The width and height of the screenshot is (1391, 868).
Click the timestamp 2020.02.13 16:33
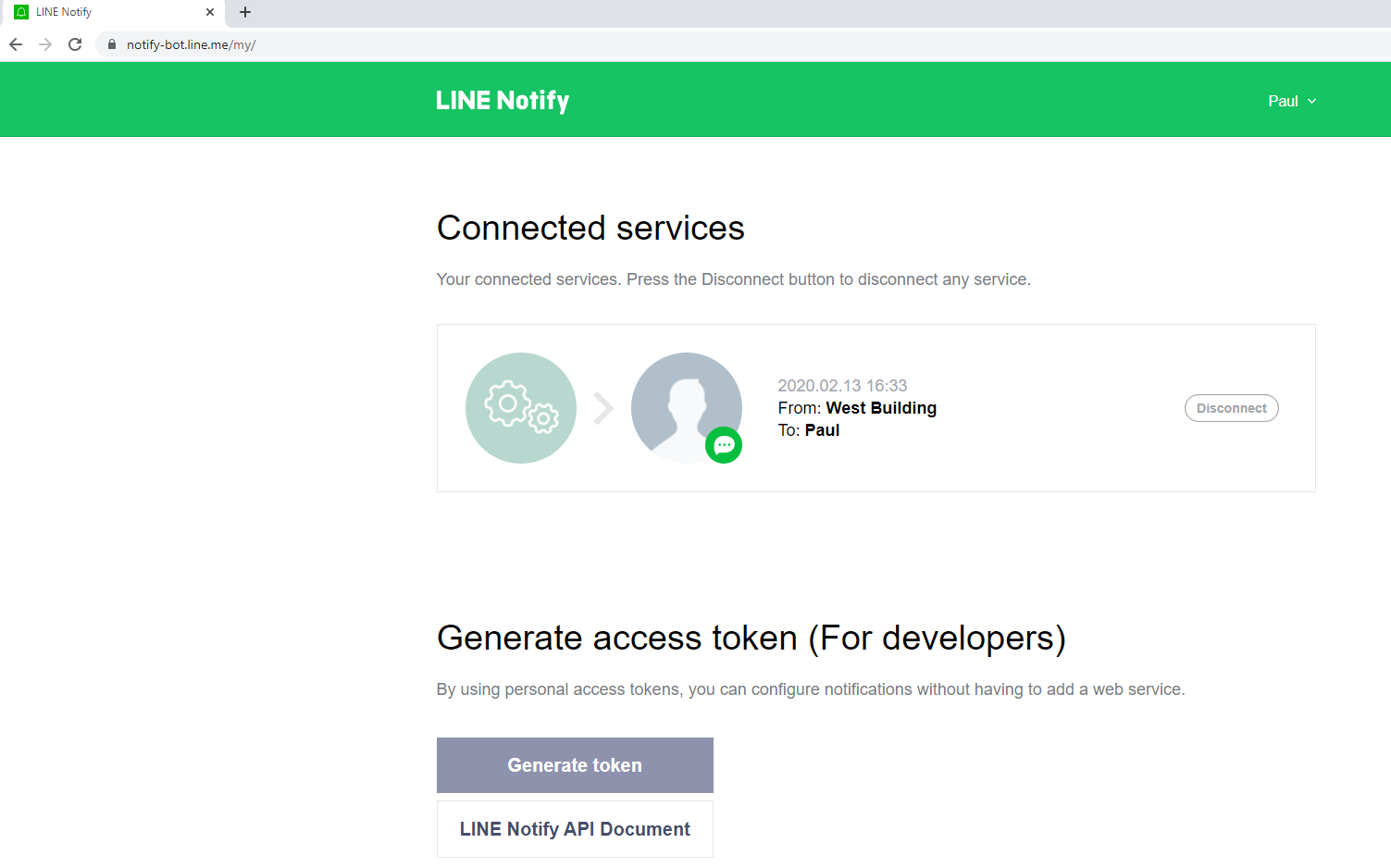tap(842, 386)
